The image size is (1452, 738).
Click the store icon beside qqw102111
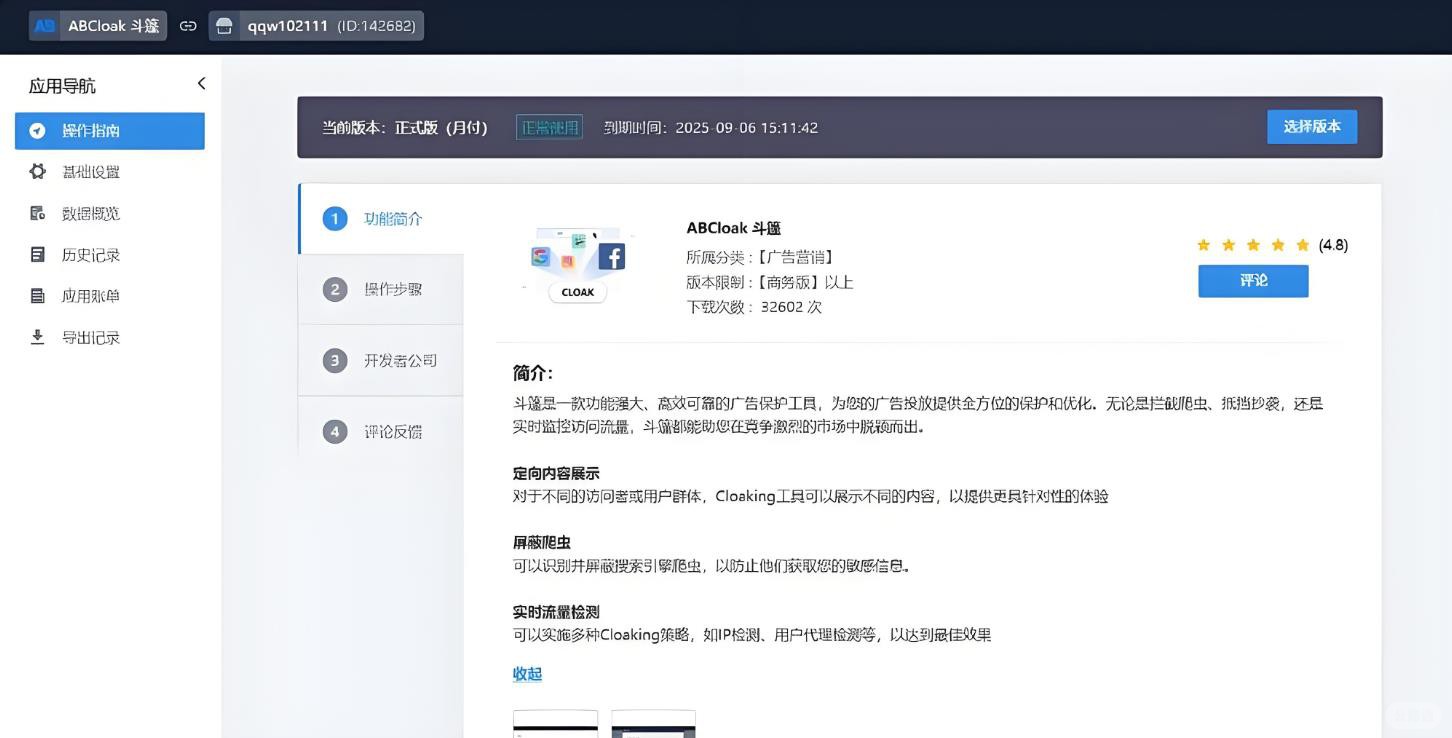coord(225,26)
